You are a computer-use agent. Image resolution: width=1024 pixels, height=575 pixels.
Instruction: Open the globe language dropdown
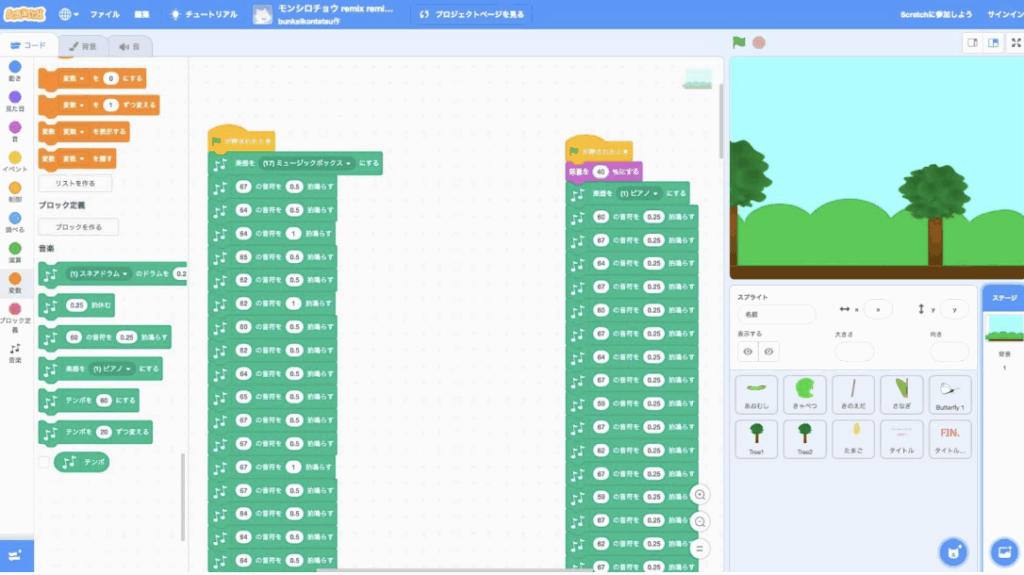pyautogui.click(x=70, y=15)
